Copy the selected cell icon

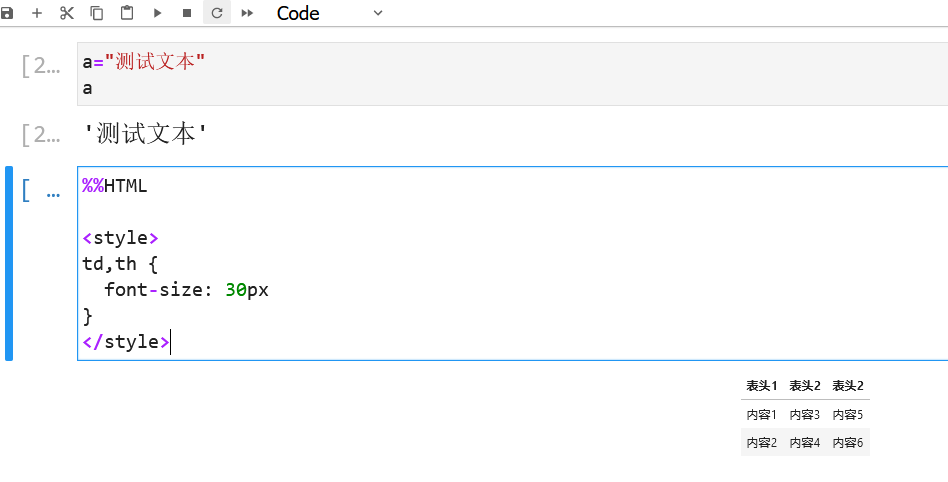point(97,13)
